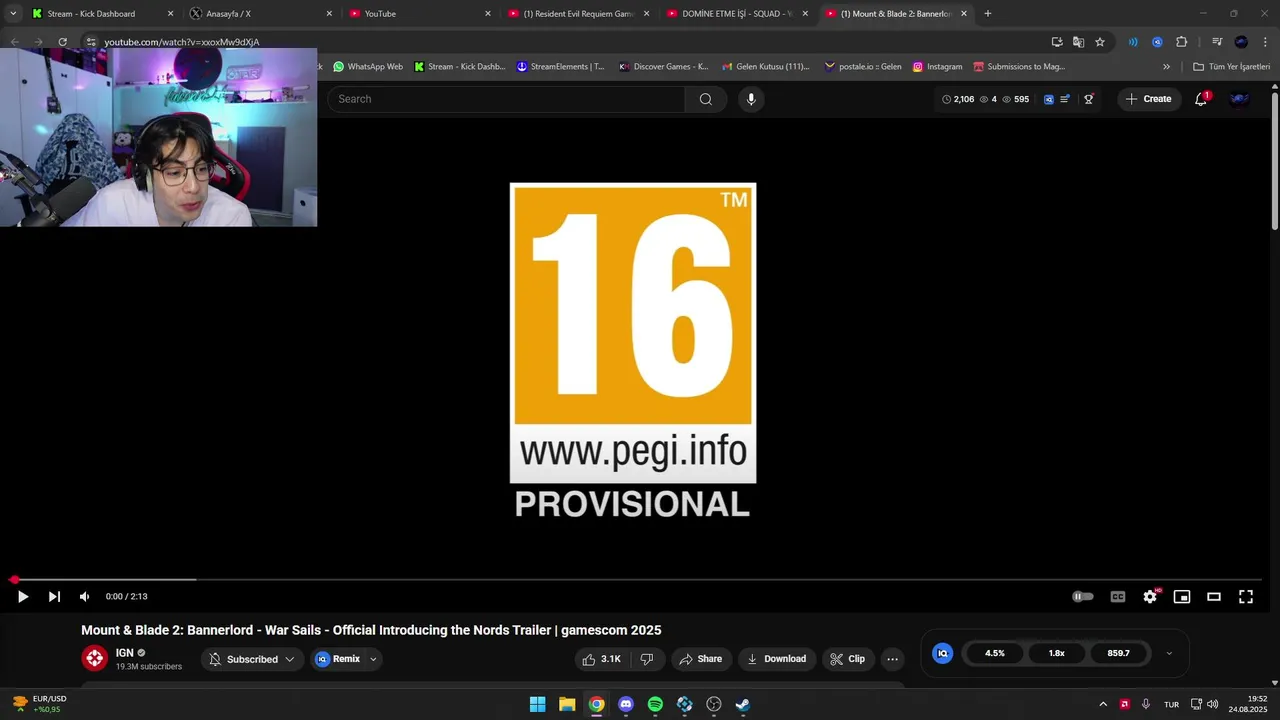Click the Remix button

338,659
